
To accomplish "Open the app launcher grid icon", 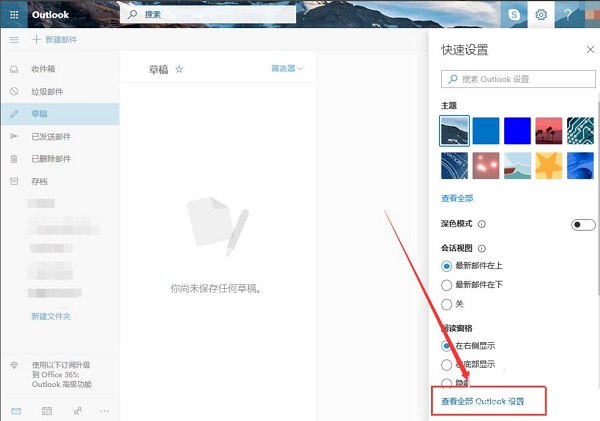I will 14,15.
